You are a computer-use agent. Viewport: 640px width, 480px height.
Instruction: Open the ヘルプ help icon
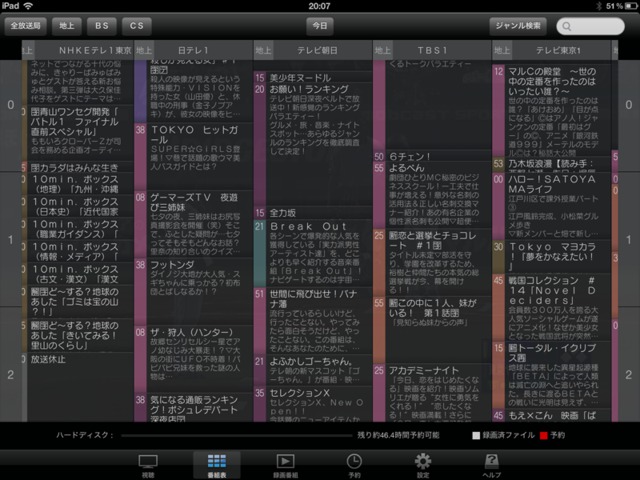491,461
